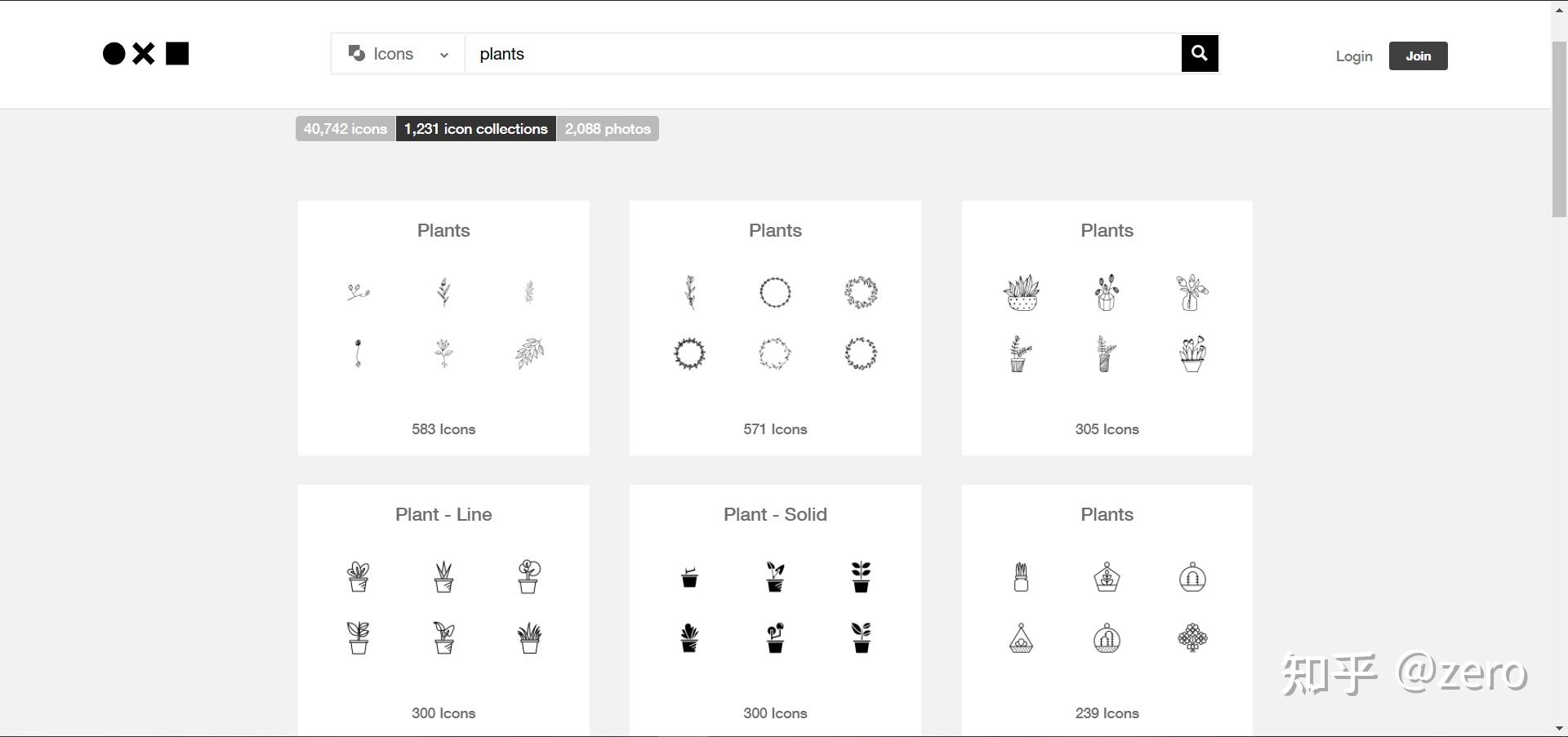Open the Plant - Line collection title
Viewport: 1568px width, 737px height.
click(x=443, y=514)
